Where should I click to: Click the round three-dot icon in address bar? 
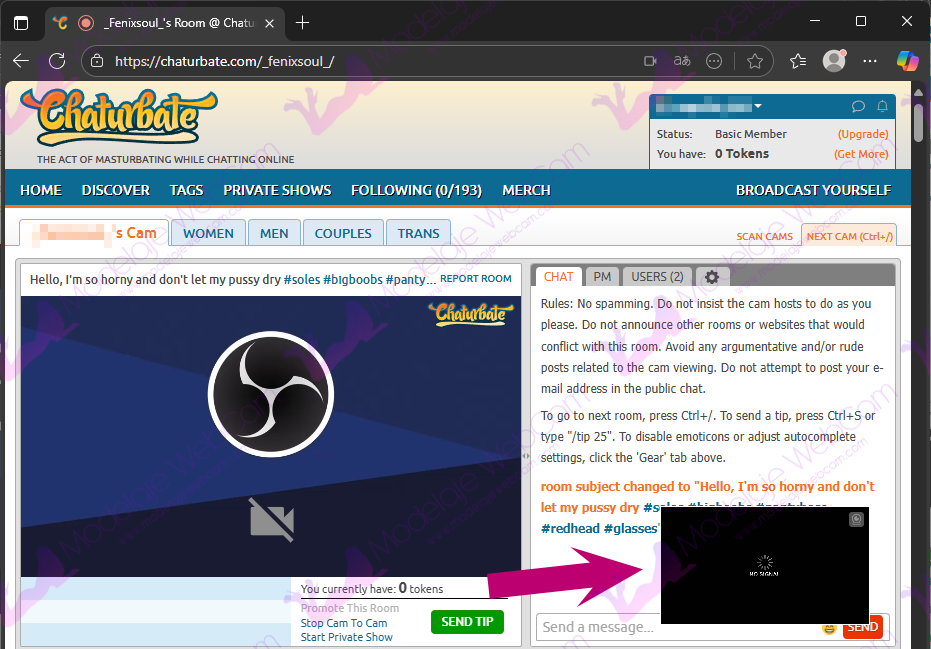(714, 61)
